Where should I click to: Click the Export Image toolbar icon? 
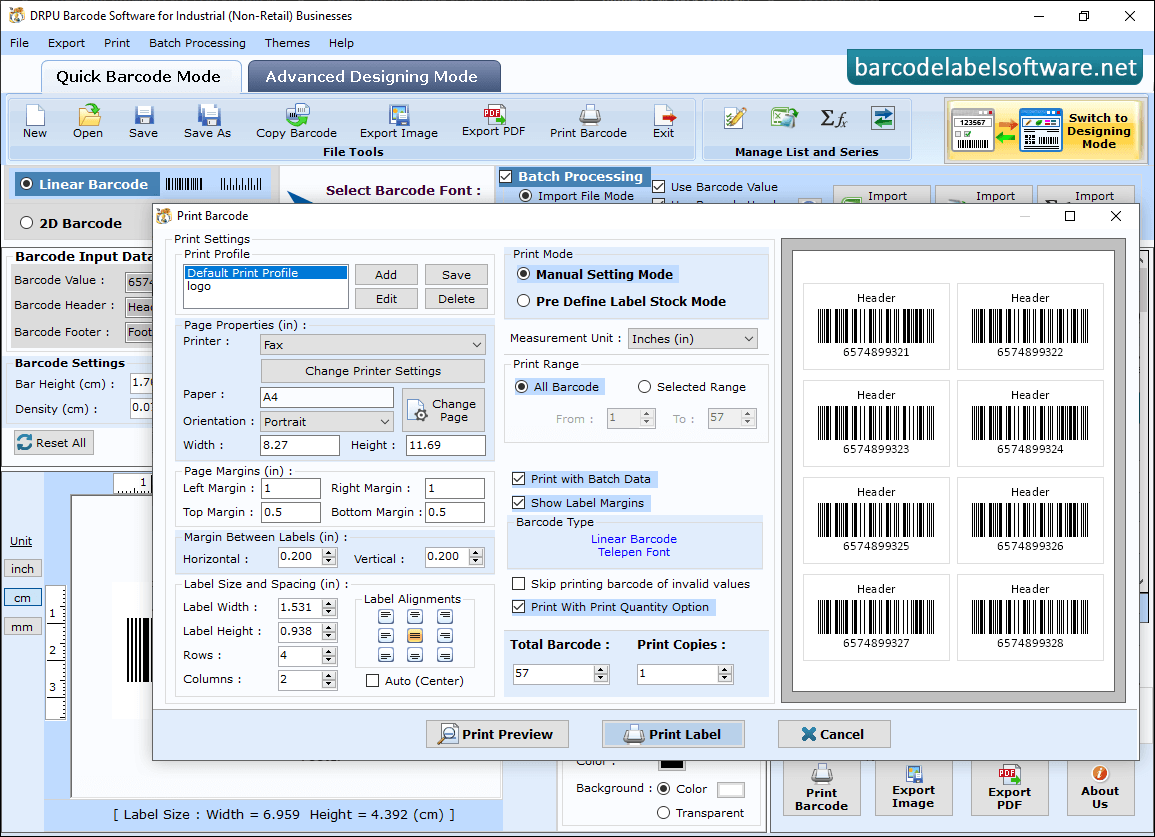point(399,115)
